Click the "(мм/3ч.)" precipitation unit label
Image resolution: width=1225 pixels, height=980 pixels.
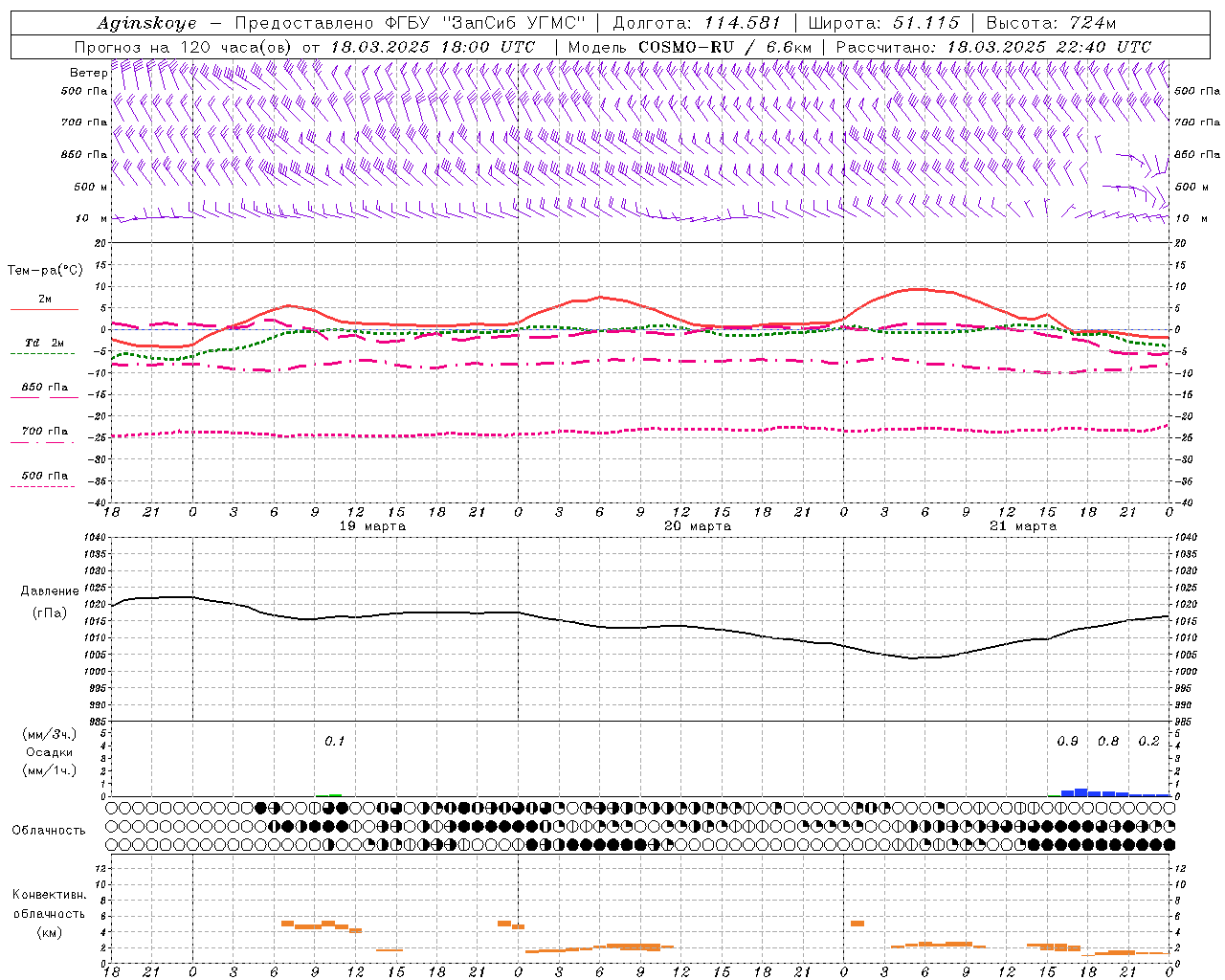click(x=49, y=734)
